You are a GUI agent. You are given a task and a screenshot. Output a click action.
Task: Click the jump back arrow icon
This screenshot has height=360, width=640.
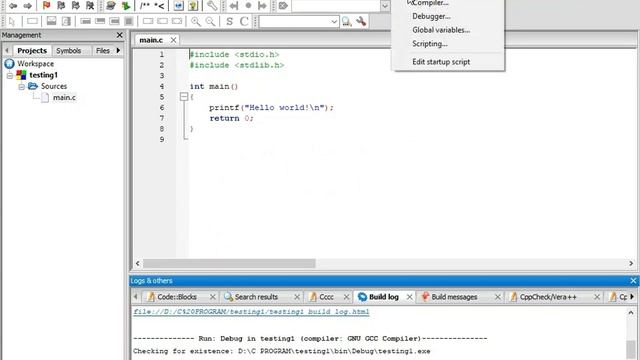tap(13, 6)
